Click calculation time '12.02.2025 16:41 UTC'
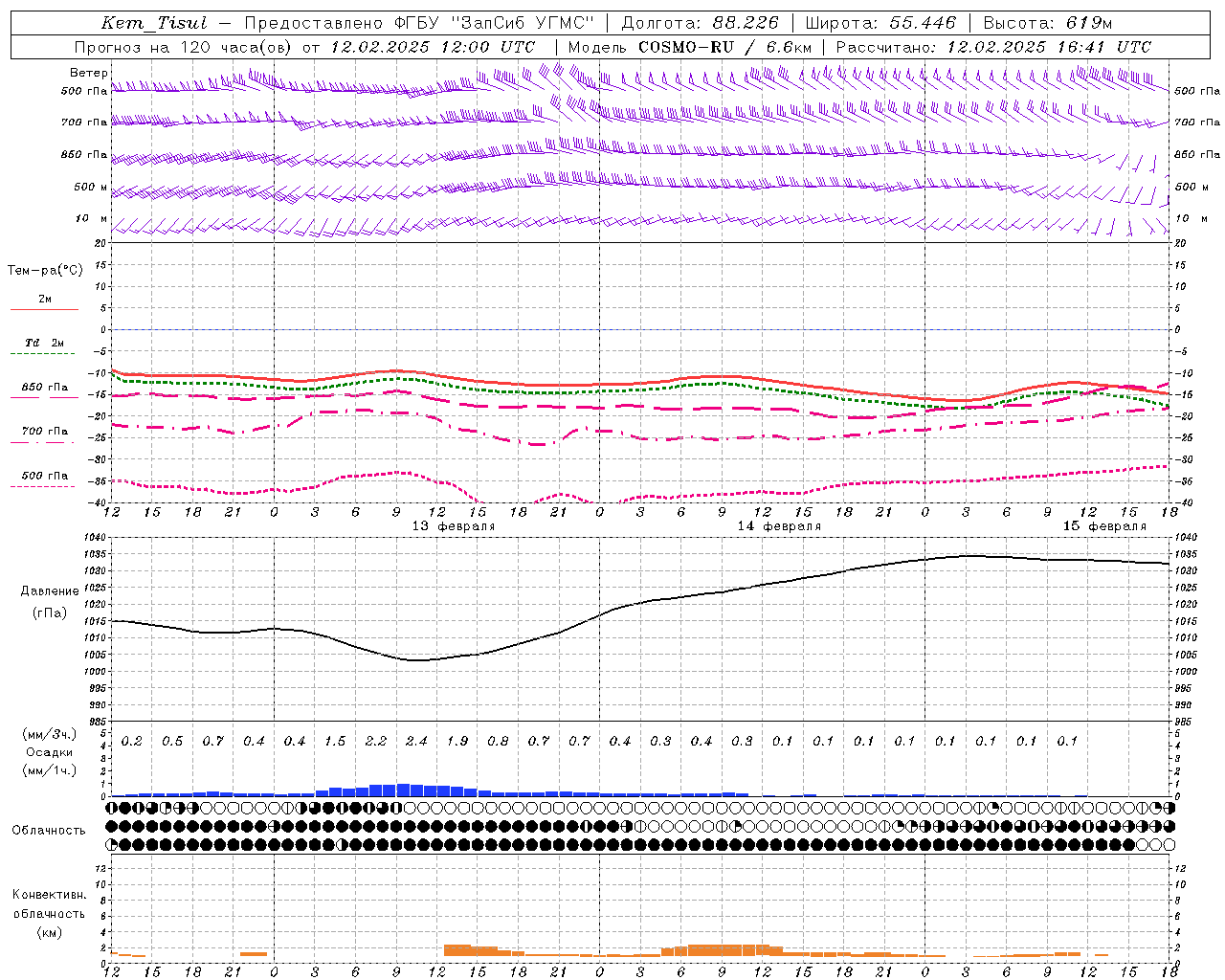Screen dimensions: 1225x980 pyautogui.click(x=1049, y=47)
